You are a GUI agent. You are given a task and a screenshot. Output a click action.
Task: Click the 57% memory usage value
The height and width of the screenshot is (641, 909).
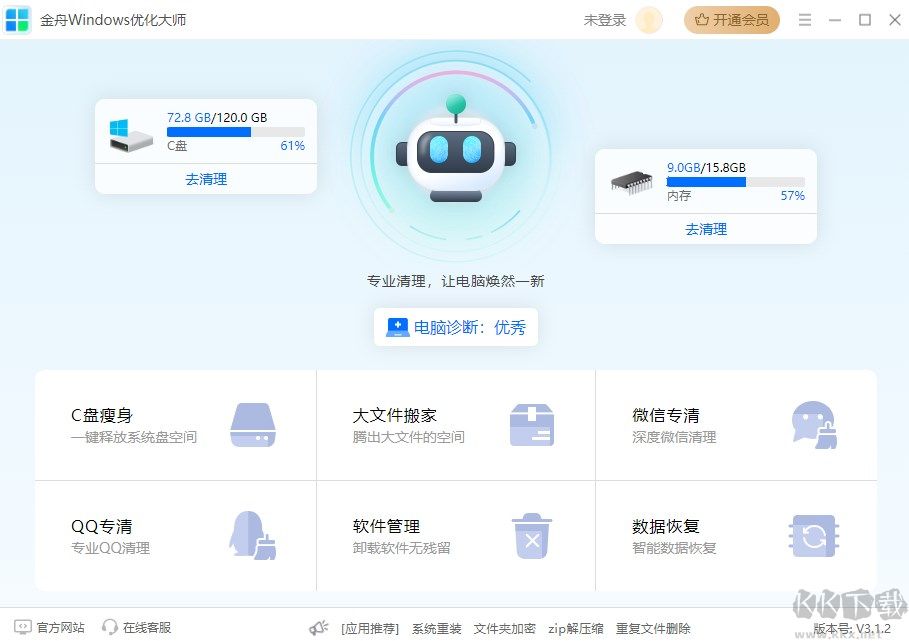[792, 196]
